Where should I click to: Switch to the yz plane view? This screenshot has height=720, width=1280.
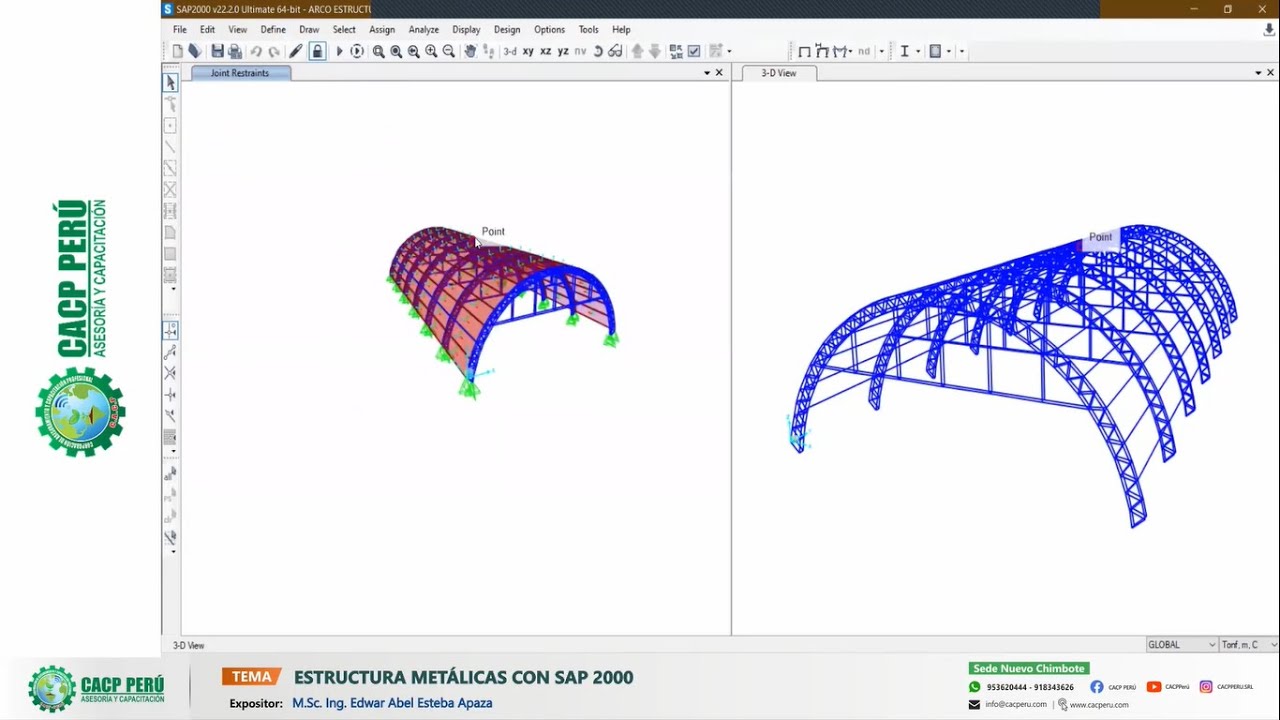pos(563,51)
